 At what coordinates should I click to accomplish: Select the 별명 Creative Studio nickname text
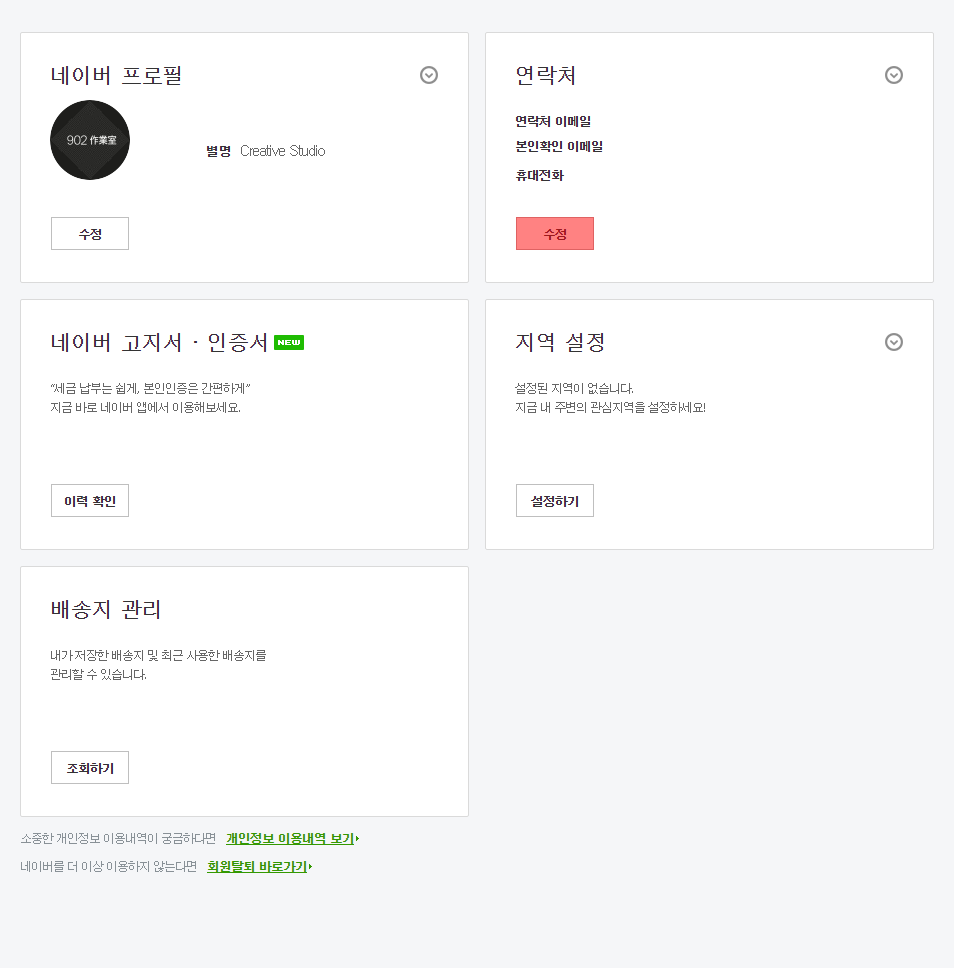(265, 151)
